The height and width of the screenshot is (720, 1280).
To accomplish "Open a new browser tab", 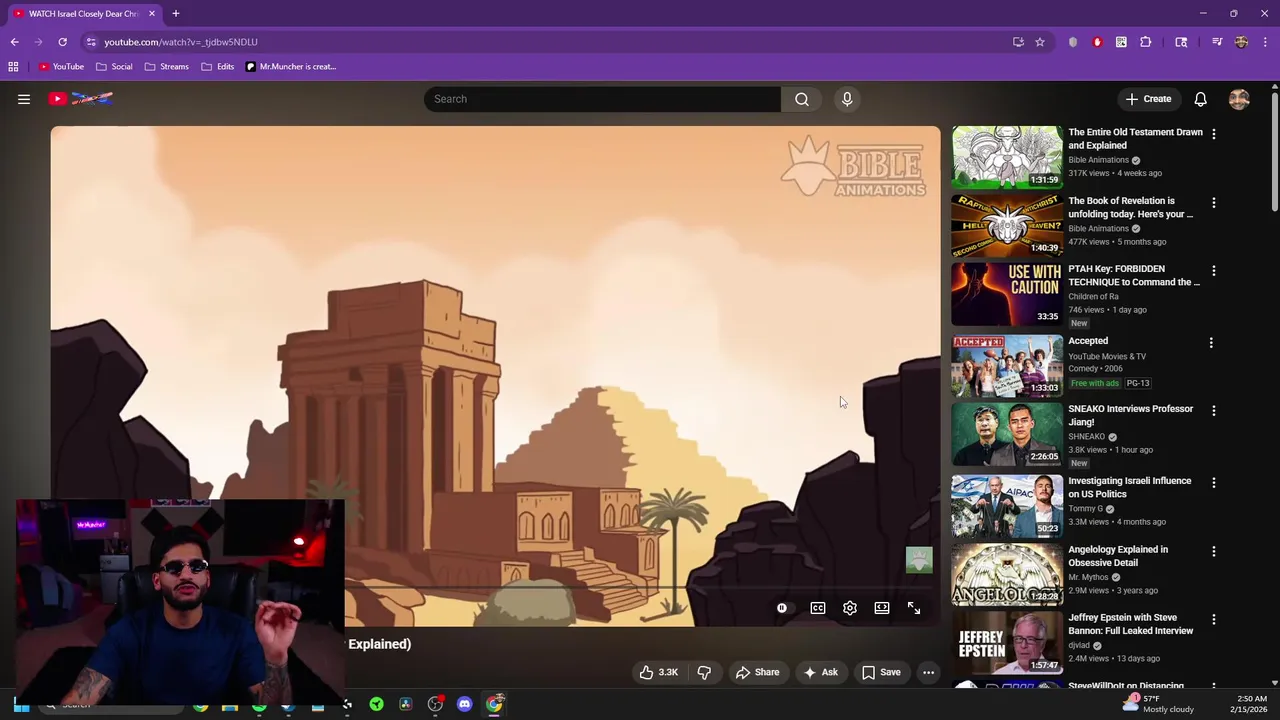I will click(176, 14).
